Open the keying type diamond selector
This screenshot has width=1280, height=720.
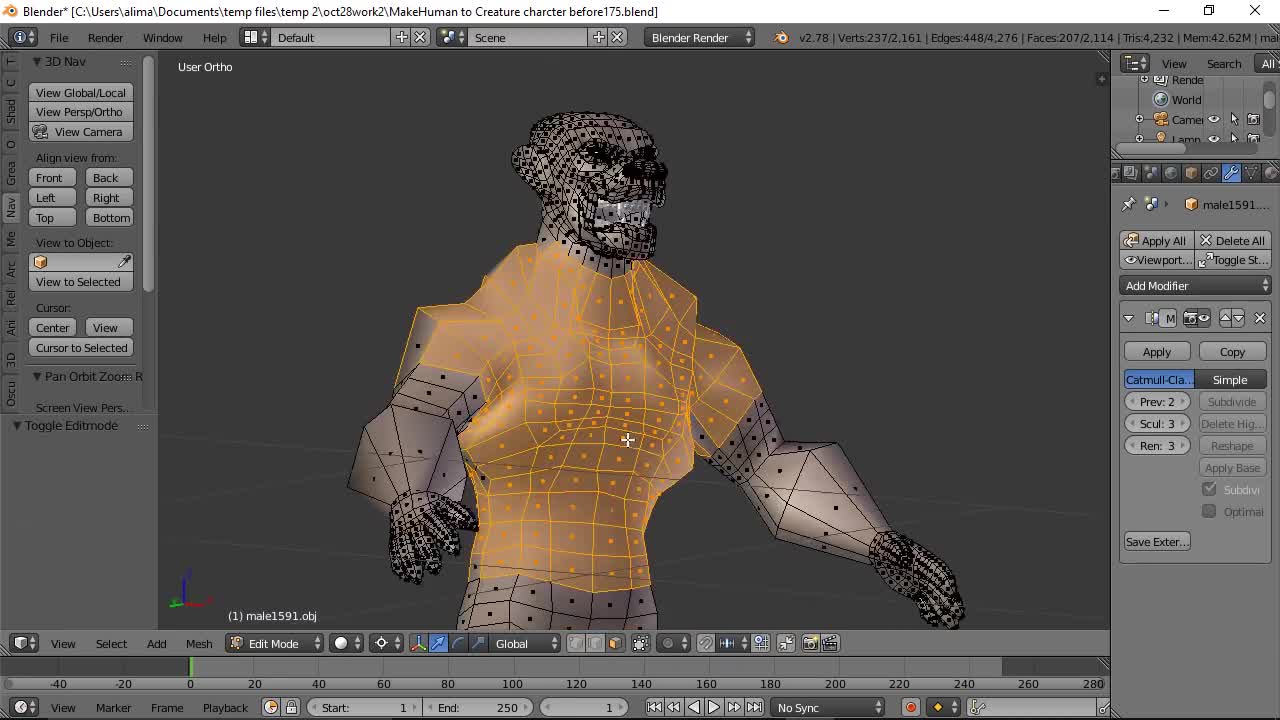click(x=944, y=707)
